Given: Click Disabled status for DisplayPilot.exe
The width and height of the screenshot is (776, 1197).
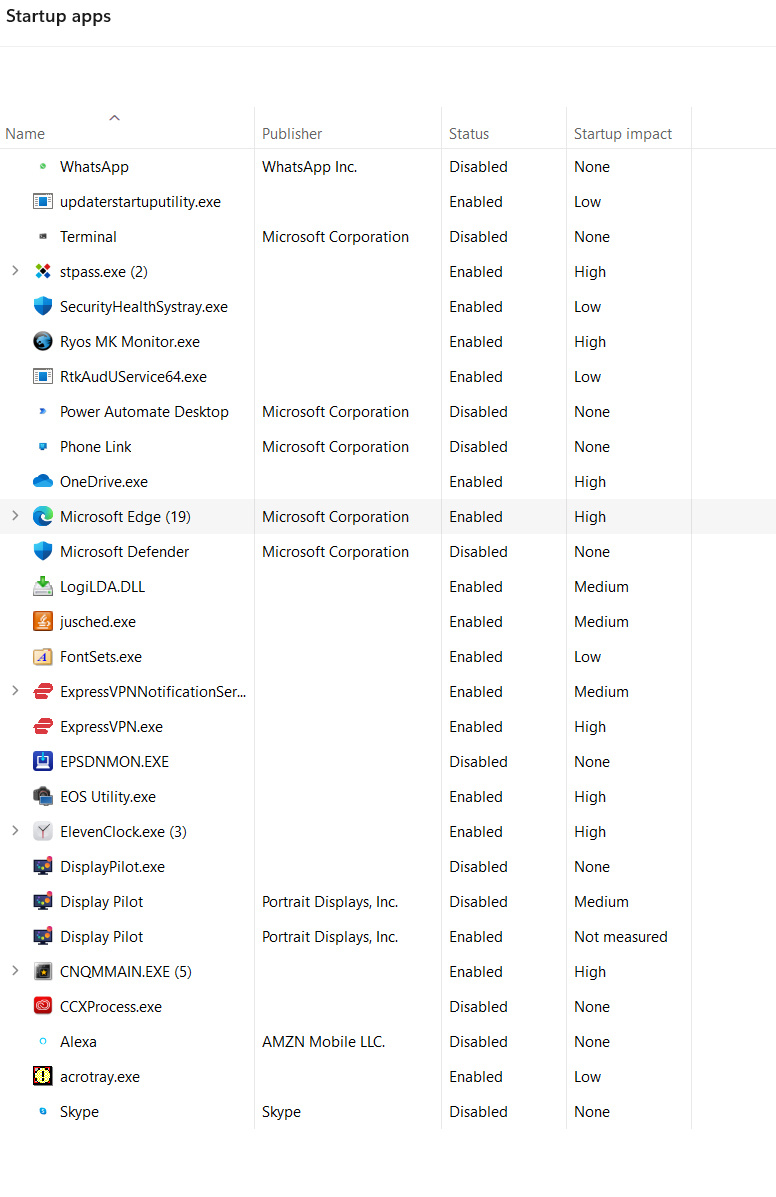Looking at the screenshot, I should pos(478,866).
